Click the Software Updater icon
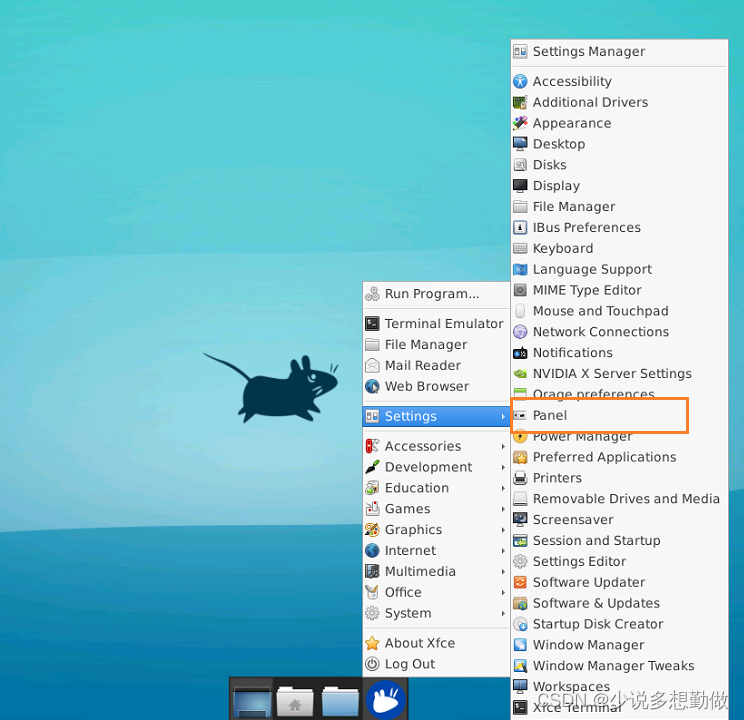This screenshot has height=720, width=744. (520, 583)
